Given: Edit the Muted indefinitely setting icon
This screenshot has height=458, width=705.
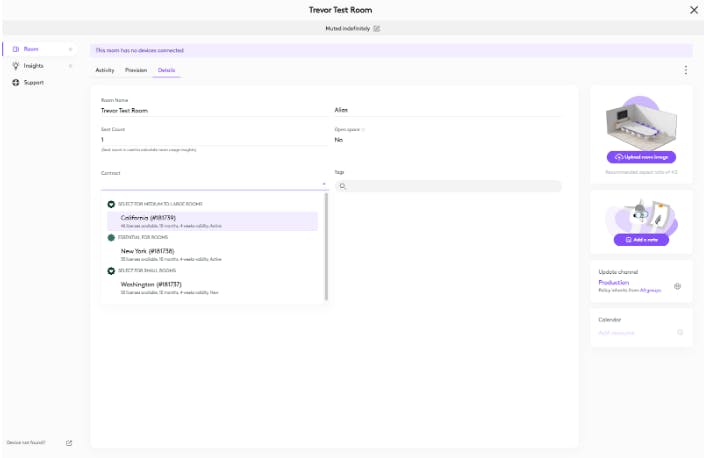Looking at the screenshot, I should pyautogui.click(x=377, y=28).
